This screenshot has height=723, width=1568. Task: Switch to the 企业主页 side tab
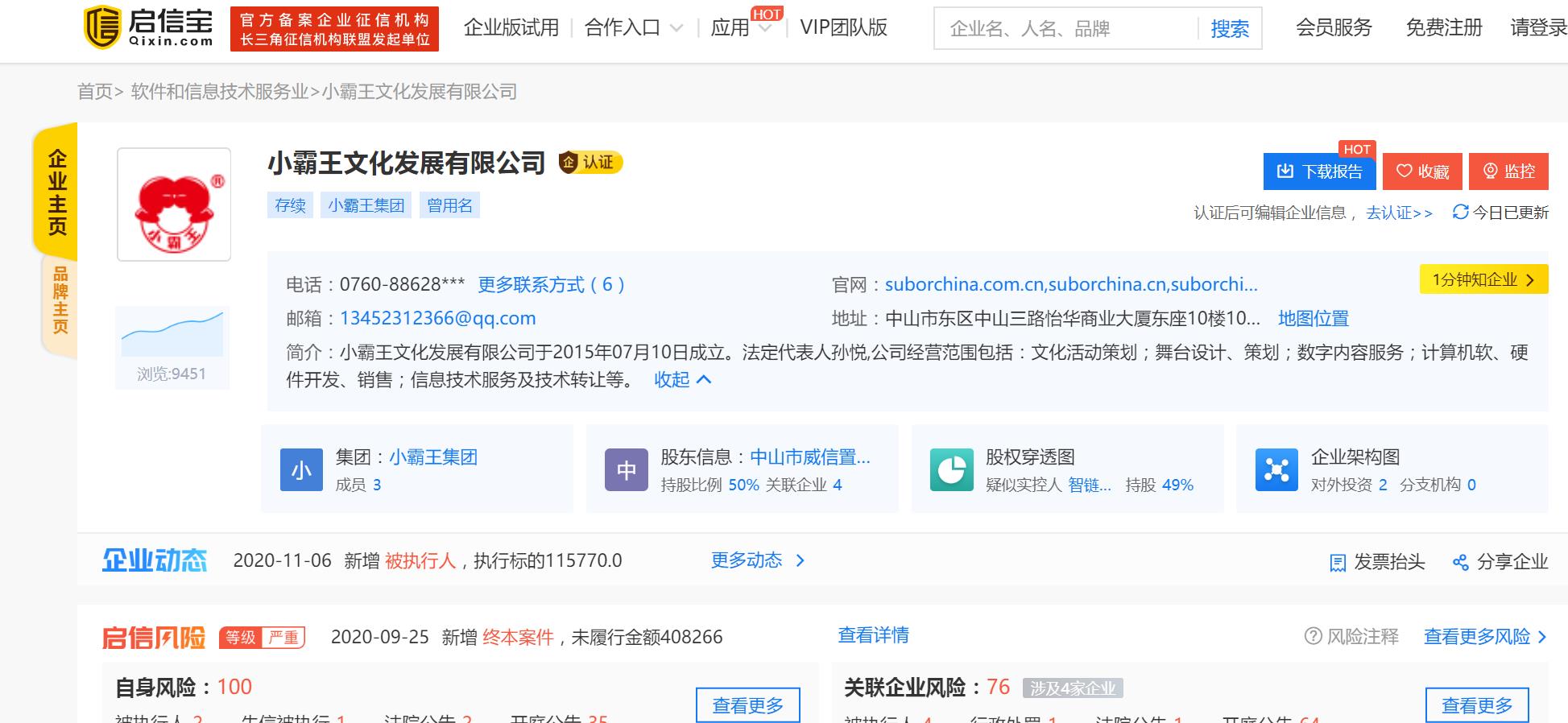pyautogui.click(x=56, y=192)
